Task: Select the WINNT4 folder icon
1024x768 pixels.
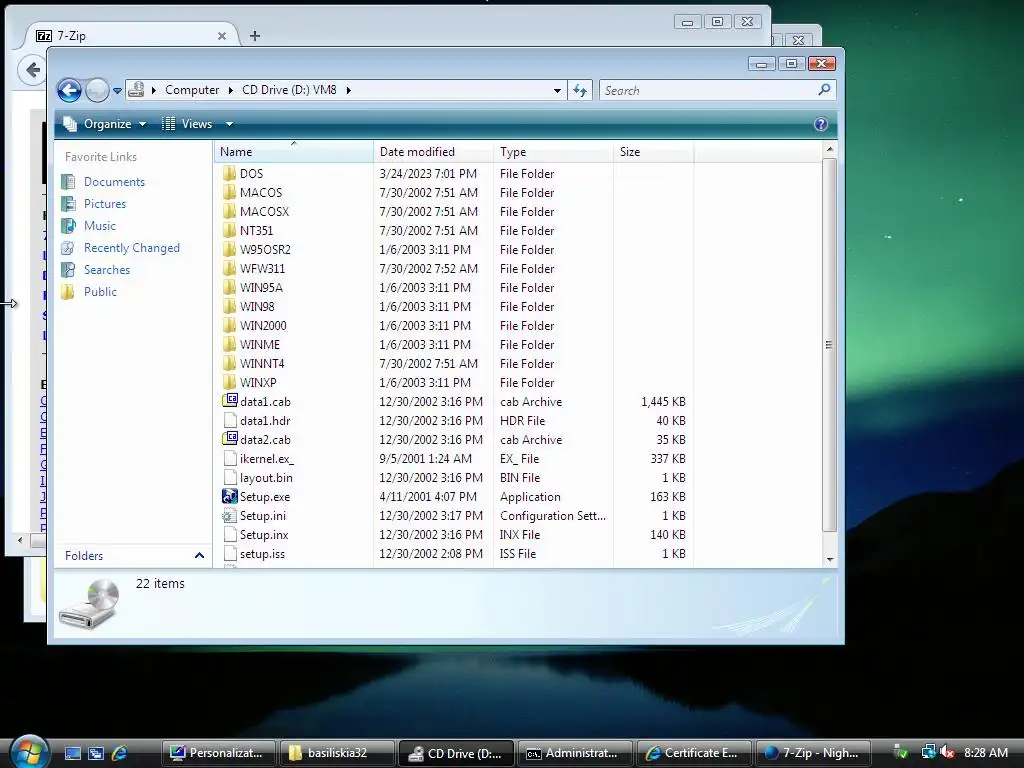Action: [x=229, y=363]
